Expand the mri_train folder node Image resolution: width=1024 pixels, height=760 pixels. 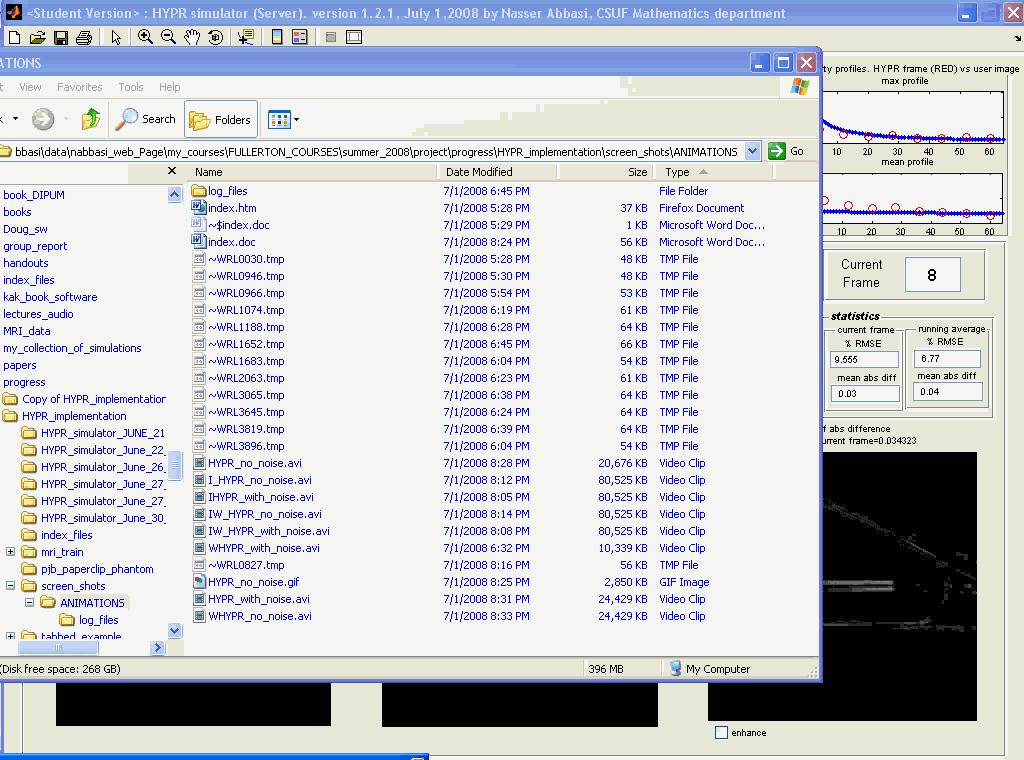point(11,552)
